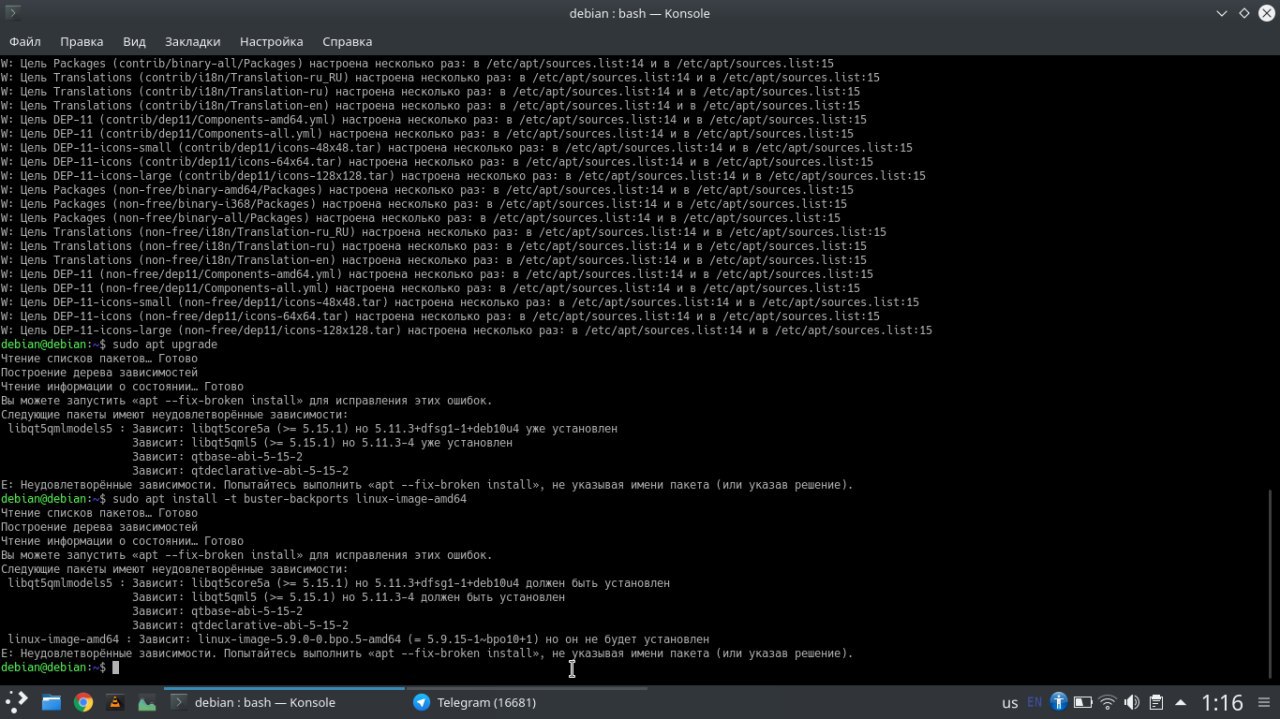Click the contrib 'icons-128x128.tar' warning line
The height and width of the screenshot is (719, 1280).
click(x=463, y=175)
